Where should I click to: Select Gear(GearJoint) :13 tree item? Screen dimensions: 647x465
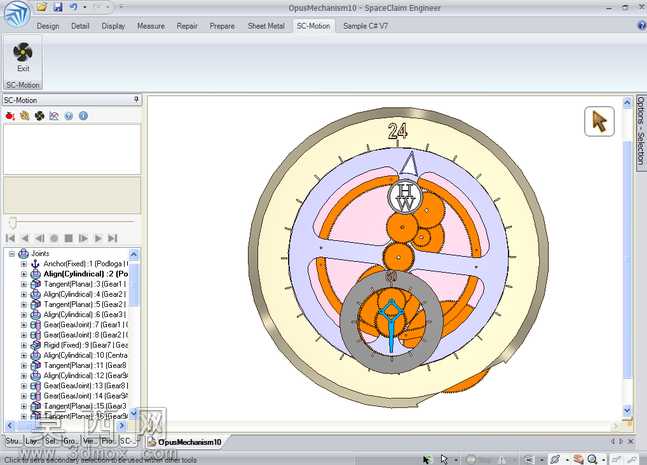85,385
